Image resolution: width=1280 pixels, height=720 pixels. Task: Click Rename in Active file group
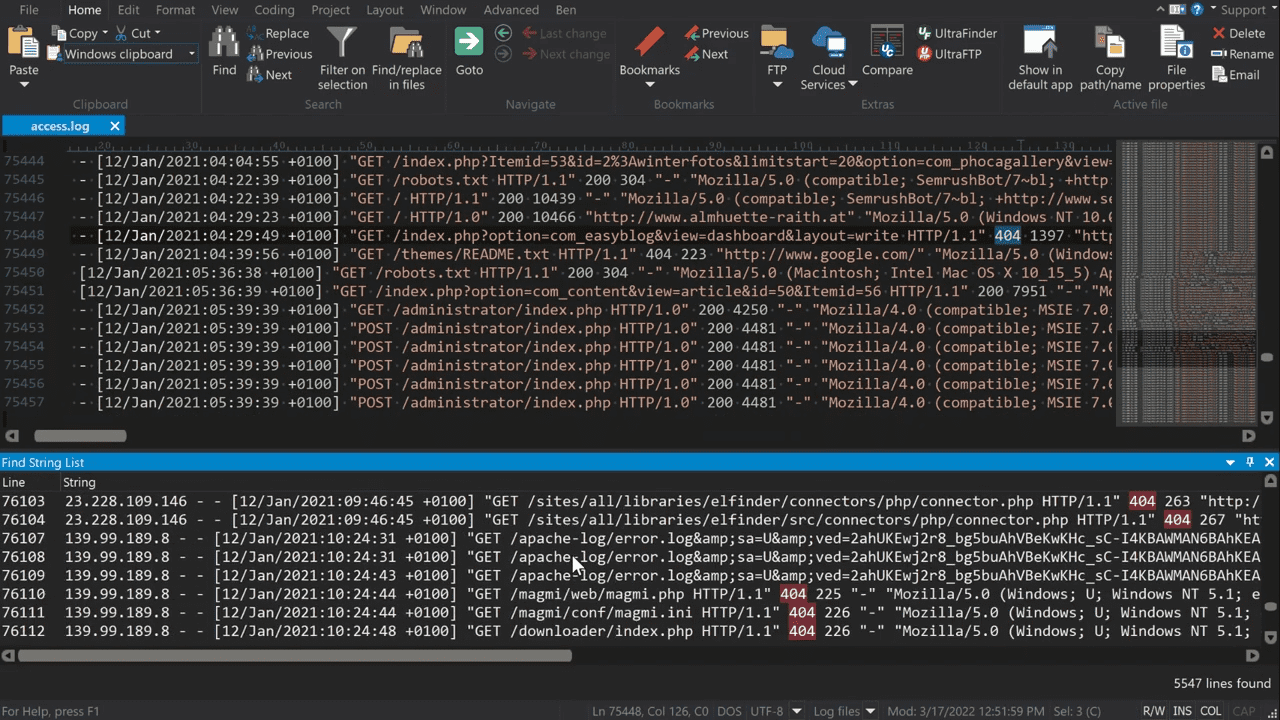(1242, 54)
